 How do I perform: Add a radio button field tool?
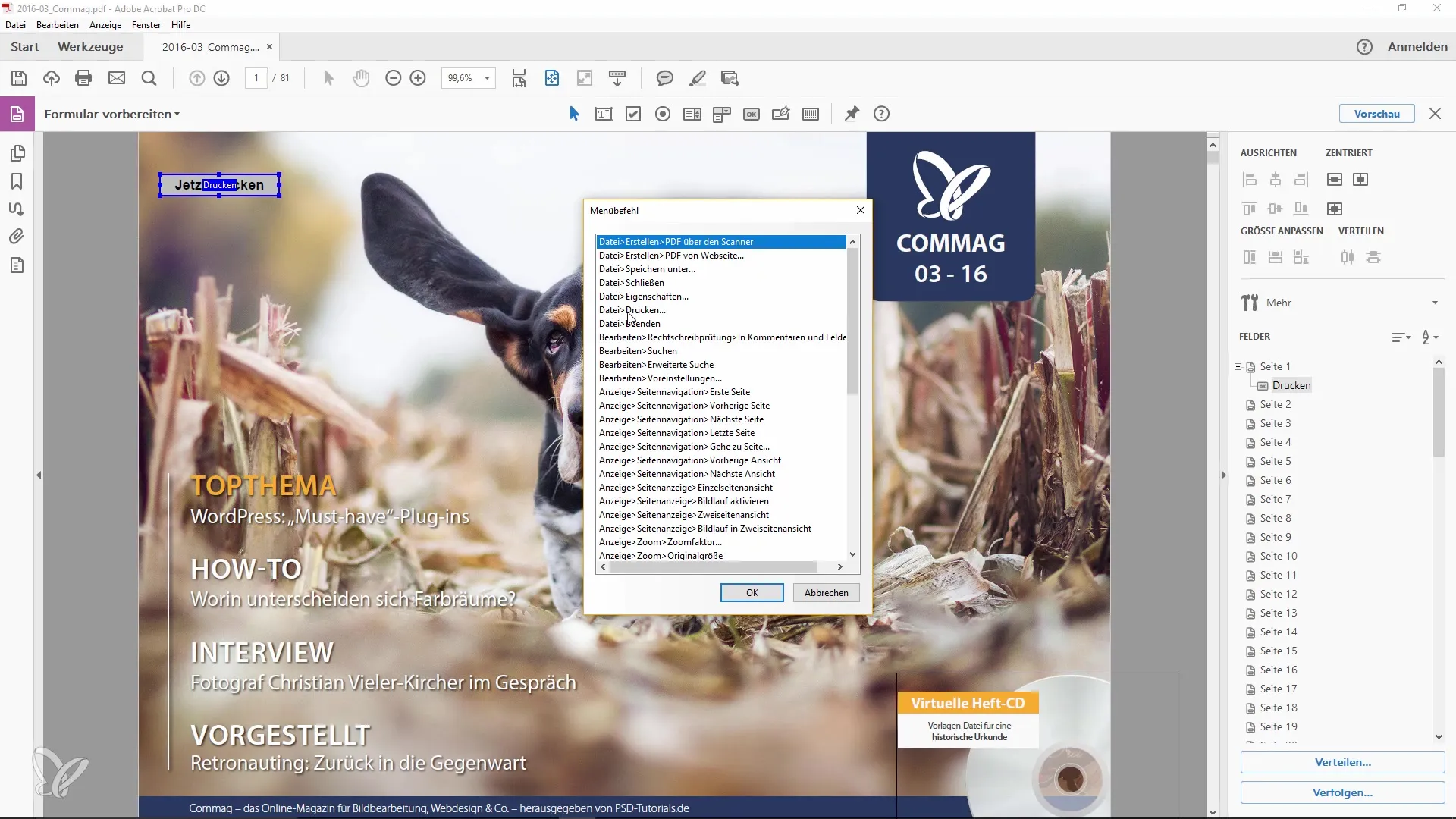663,115
